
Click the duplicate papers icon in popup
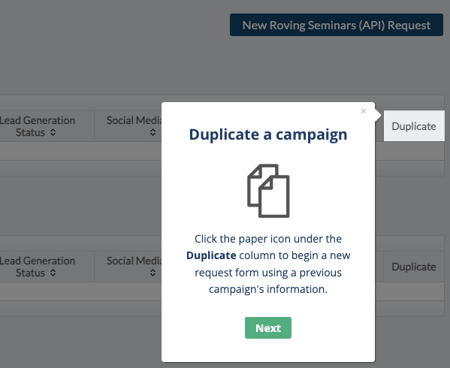tap(268, 191)
